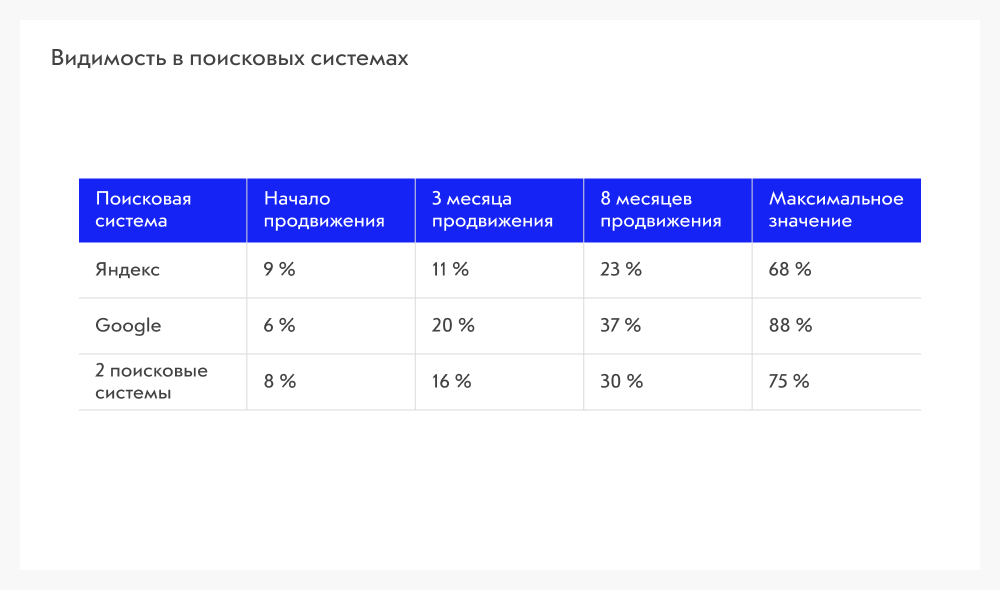Select the Начало продвижения column header
Image resolution: width=1000 pixels, height=590 pixels.
(331, 210)
